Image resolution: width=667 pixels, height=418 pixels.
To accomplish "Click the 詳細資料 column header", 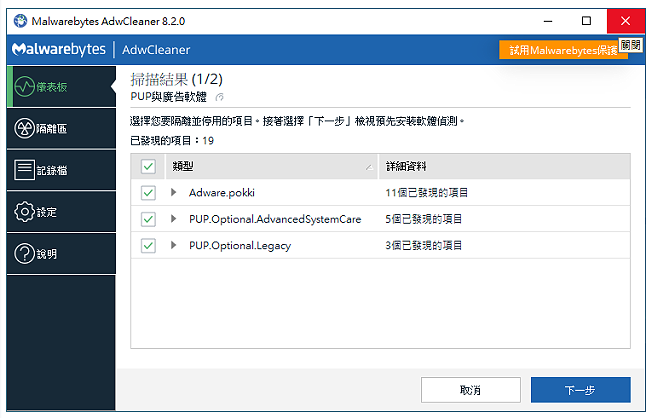I will (505, 166).
